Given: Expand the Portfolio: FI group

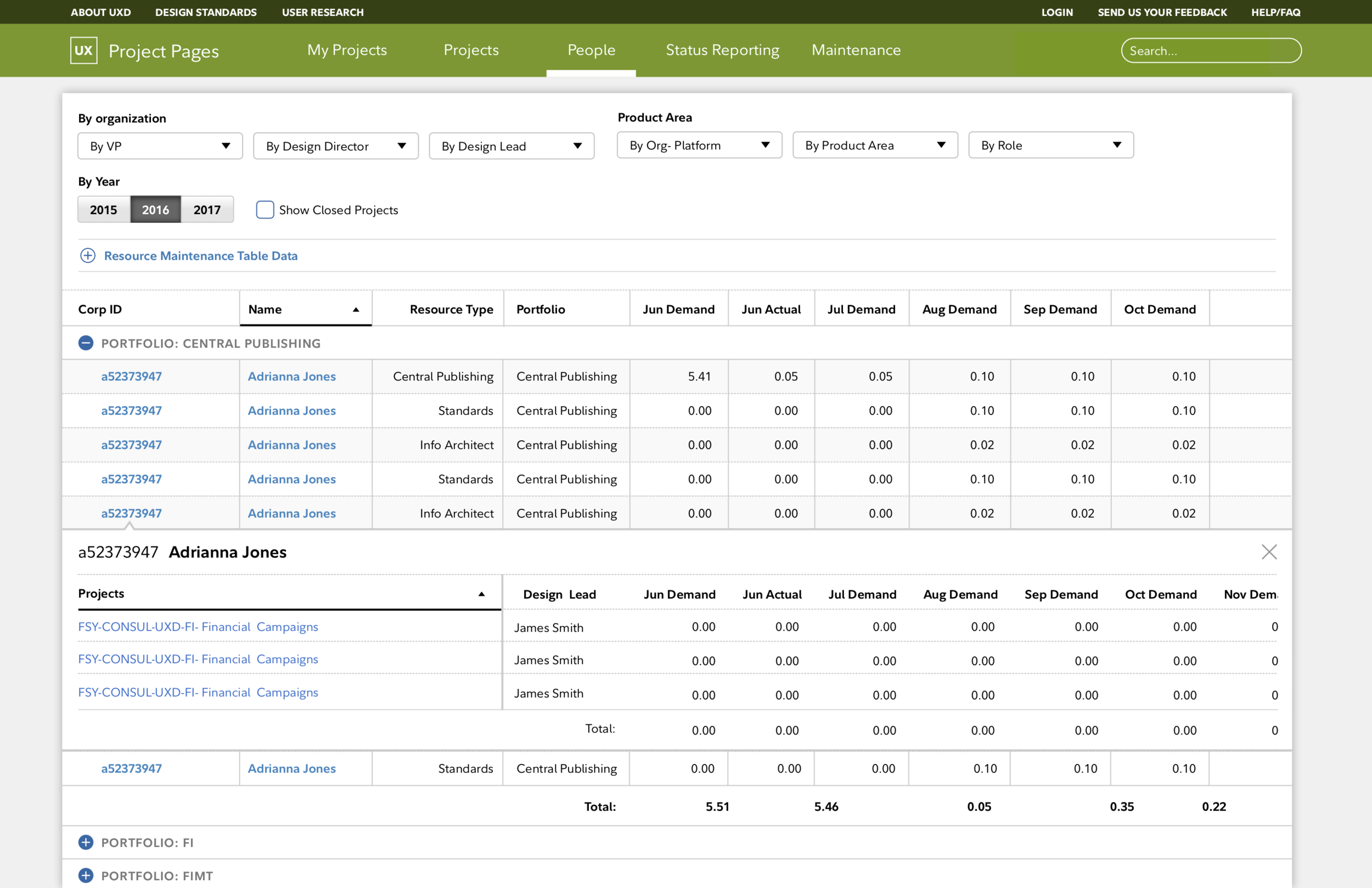Looking at the screenshot, I should point(86,842).
